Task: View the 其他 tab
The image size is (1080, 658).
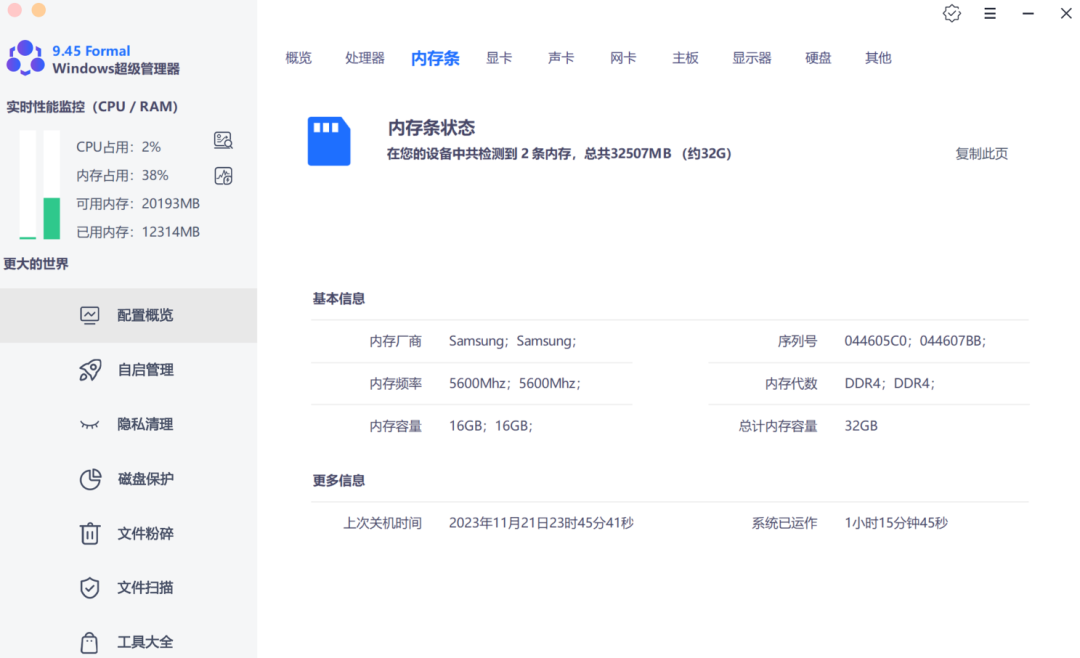Action: [877, 57]
